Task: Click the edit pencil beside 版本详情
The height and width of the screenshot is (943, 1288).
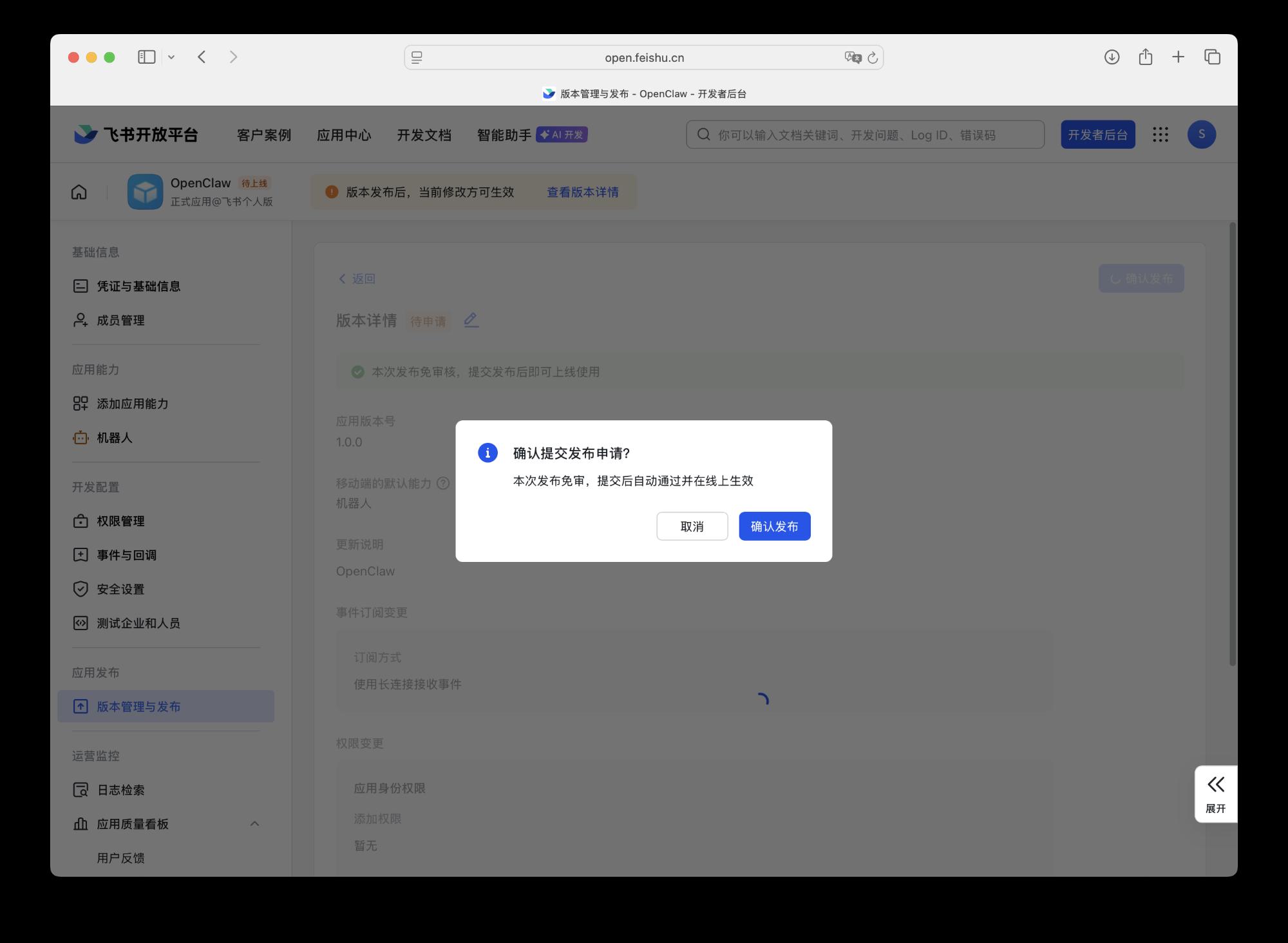Action: (471, 320)
